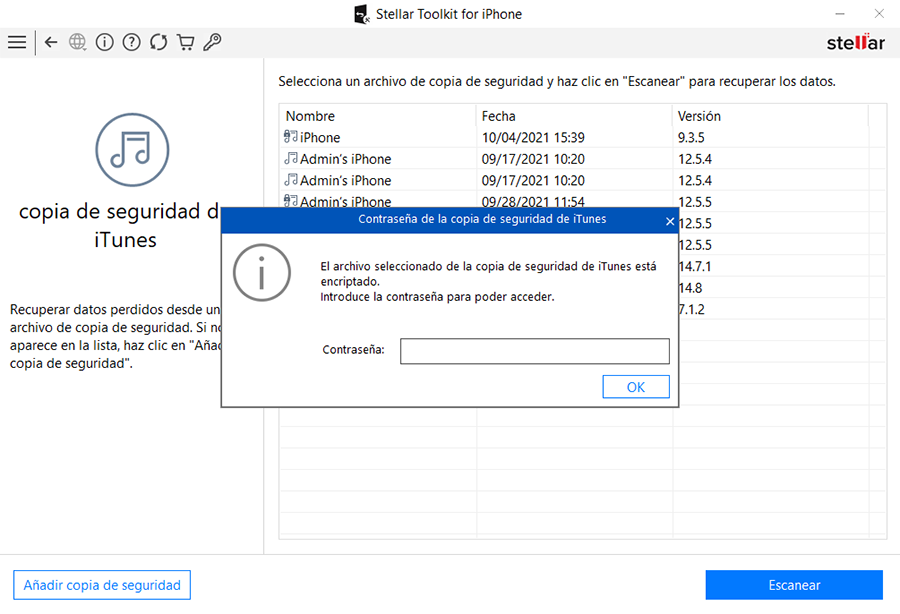
Task: Click the Escanear button
Action: point(794,585)
